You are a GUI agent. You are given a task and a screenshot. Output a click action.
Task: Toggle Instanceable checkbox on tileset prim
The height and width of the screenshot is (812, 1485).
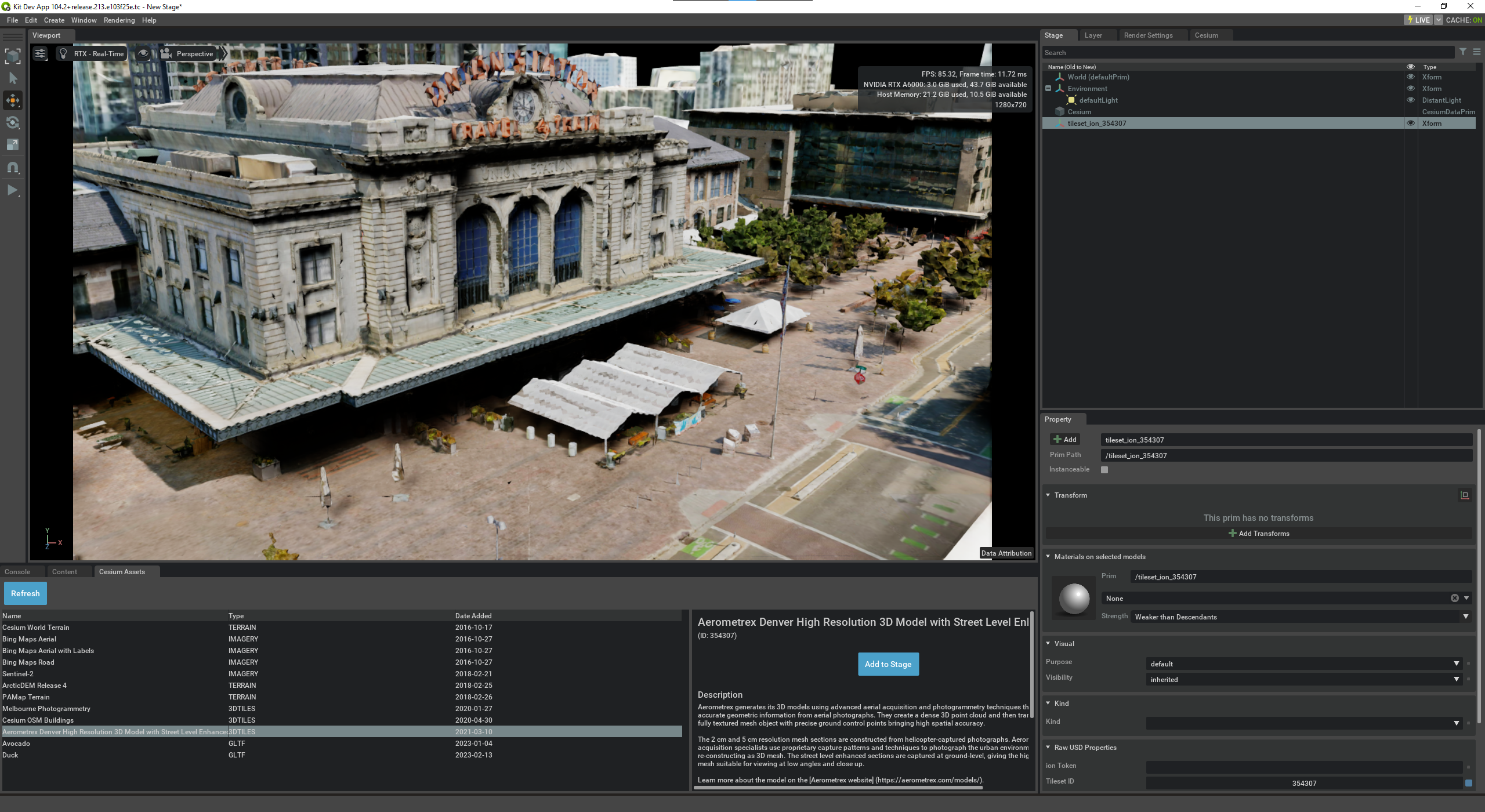pyautogui.click(x=1105, y=470)
